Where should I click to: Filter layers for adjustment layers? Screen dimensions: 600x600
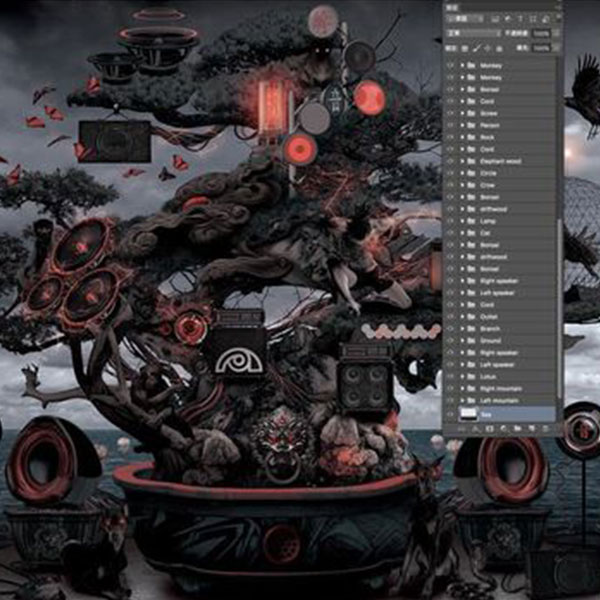[508, 19]
